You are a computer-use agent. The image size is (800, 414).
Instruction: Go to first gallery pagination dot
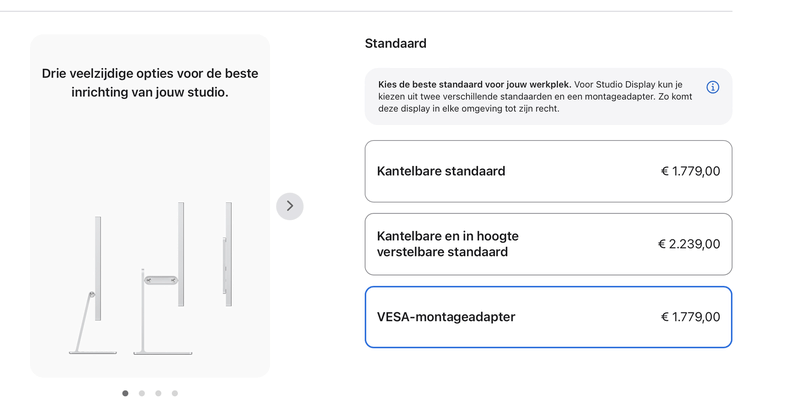(x=125, y=393)
